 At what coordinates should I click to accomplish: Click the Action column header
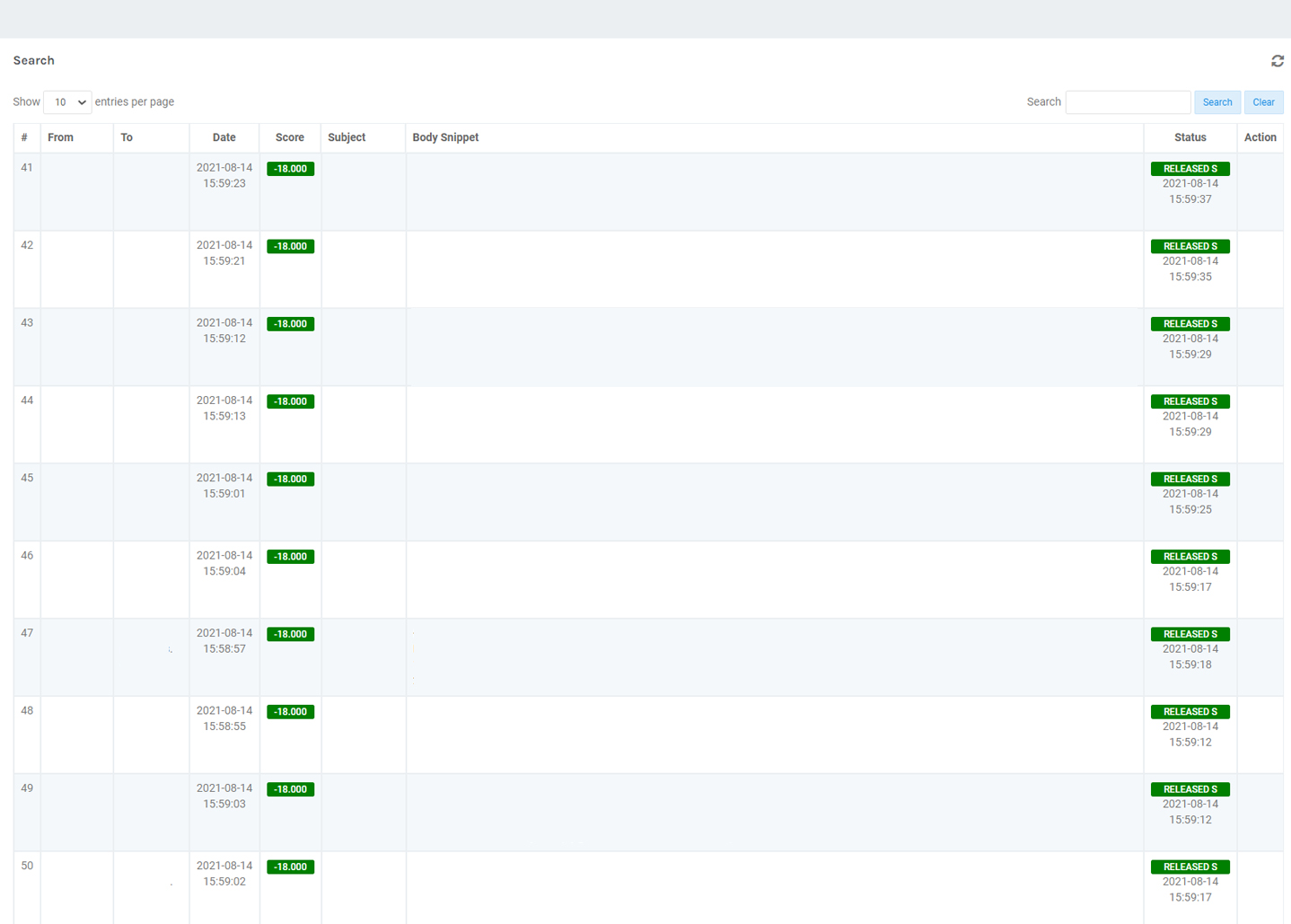point(1260,137)
